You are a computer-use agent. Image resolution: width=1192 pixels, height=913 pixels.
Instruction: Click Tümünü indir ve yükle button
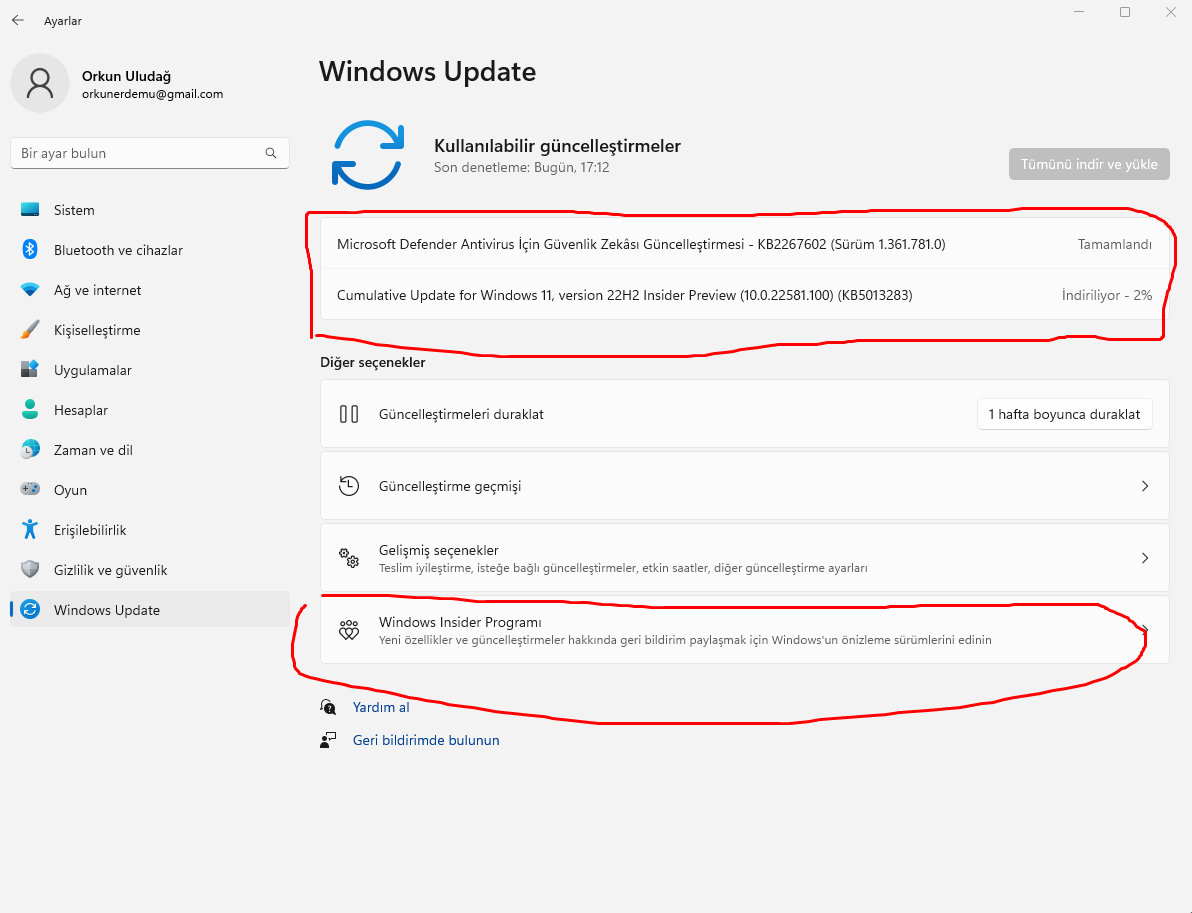point(1089,164)
